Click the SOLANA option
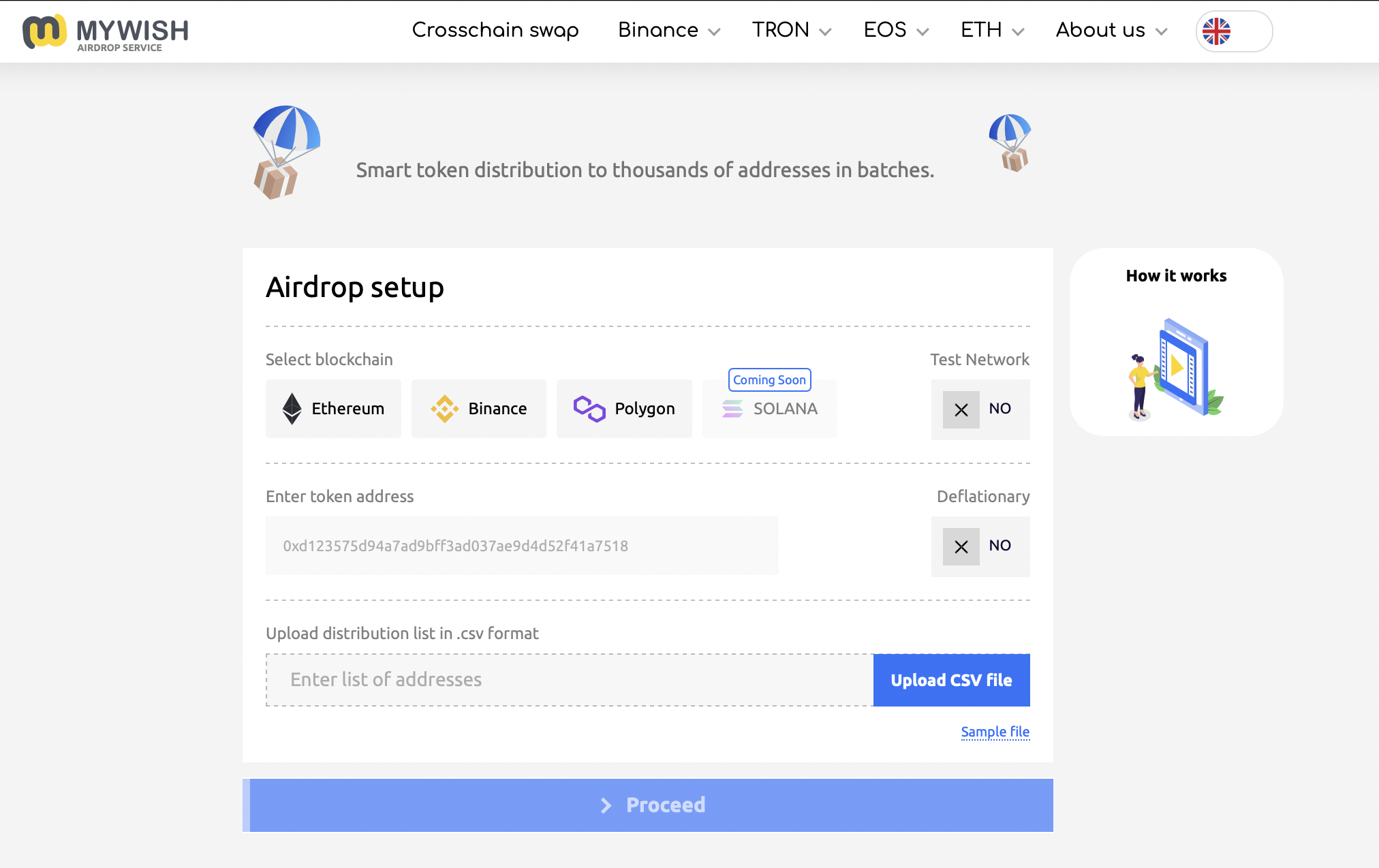Screen dimensions: 1379x868 [x=770, y=409]
